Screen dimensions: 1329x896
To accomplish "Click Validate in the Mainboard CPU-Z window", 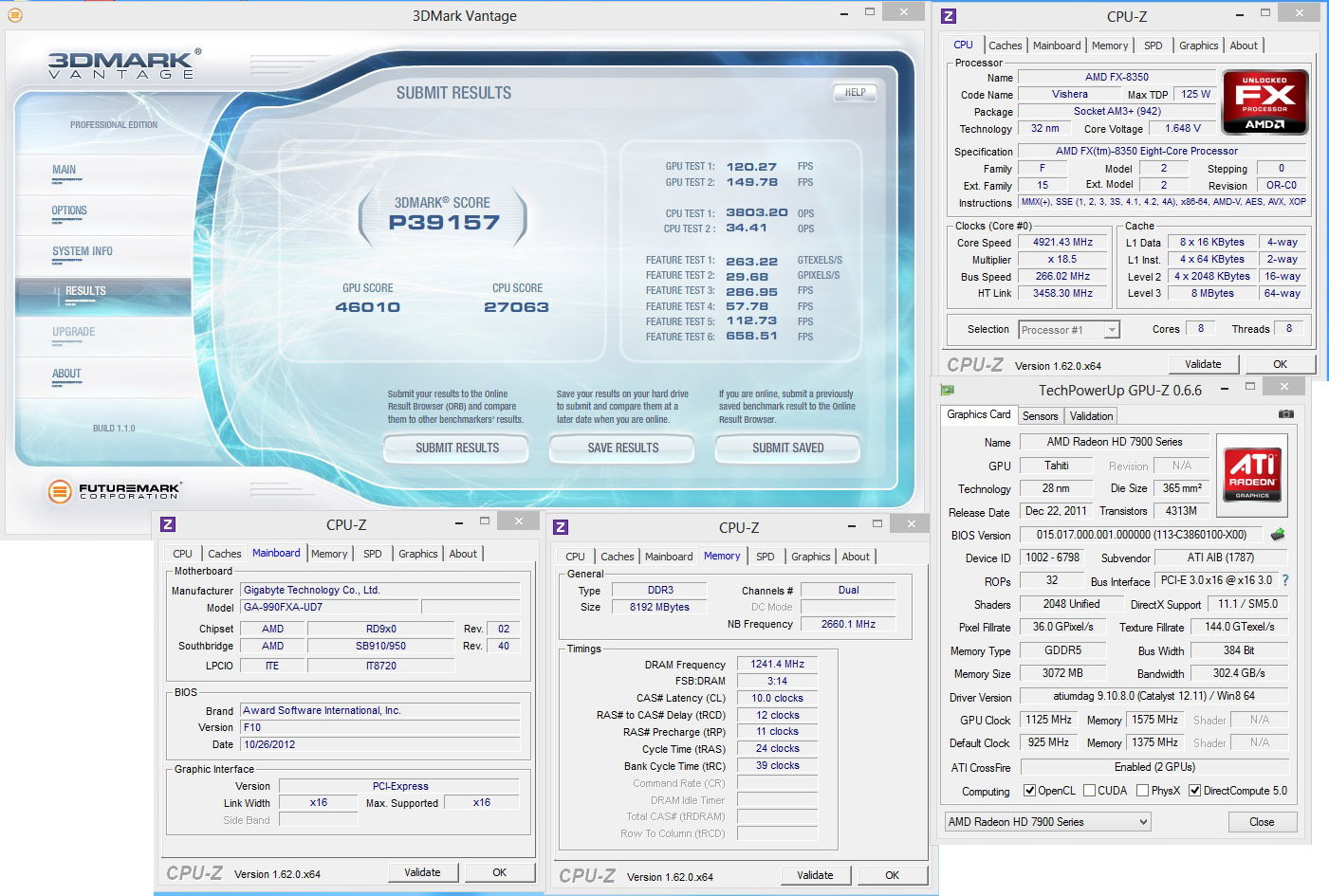I will [x=422, y=872].
